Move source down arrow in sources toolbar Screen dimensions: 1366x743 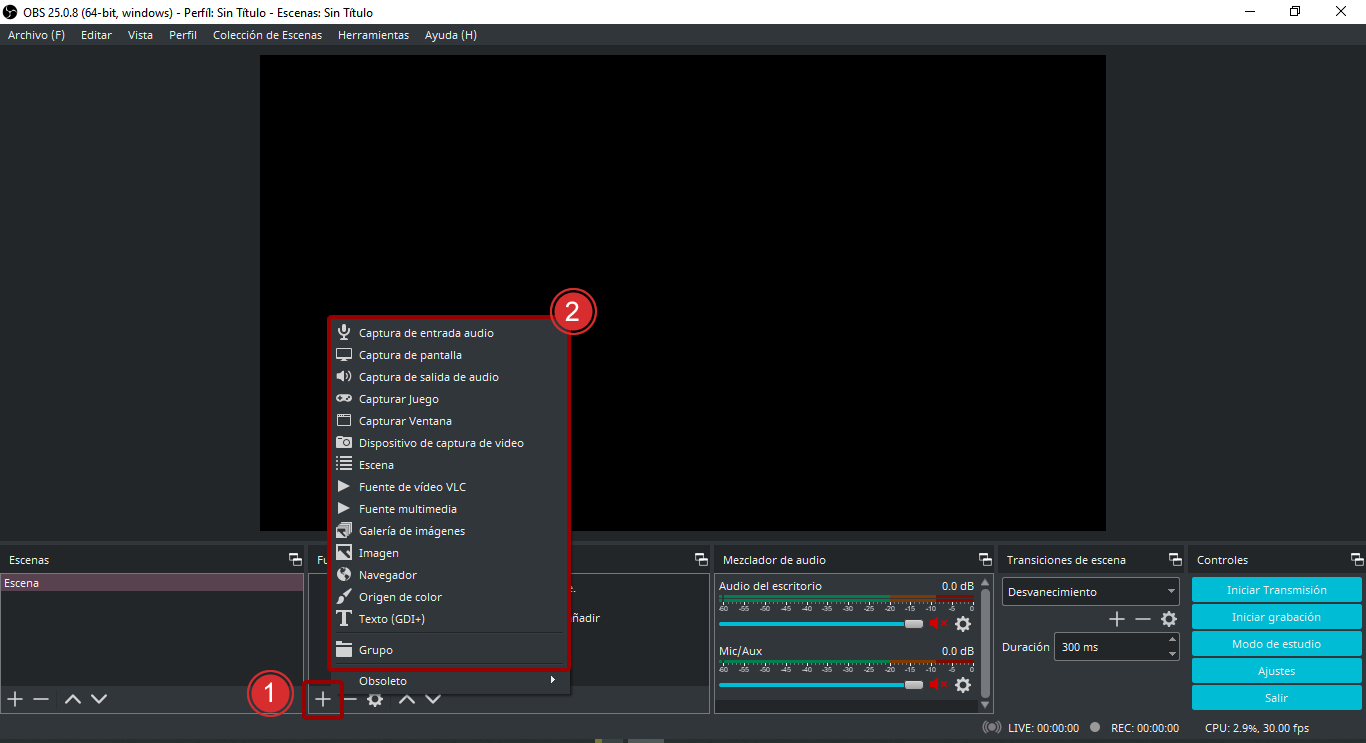(432, 699)
